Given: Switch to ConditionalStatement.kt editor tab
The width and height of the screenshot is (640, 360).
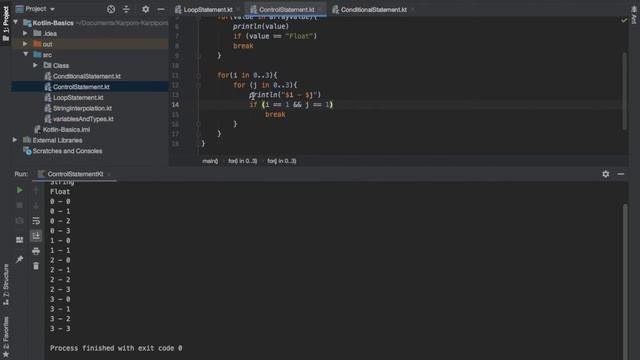Looking at the screenshot, I should pos(373,9).
